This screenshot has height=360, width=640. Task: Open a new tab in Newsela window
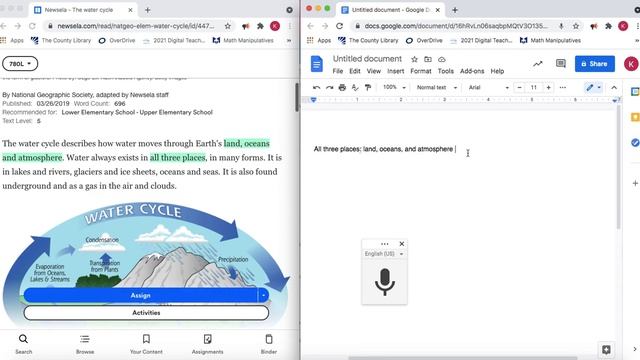(148, 10)
